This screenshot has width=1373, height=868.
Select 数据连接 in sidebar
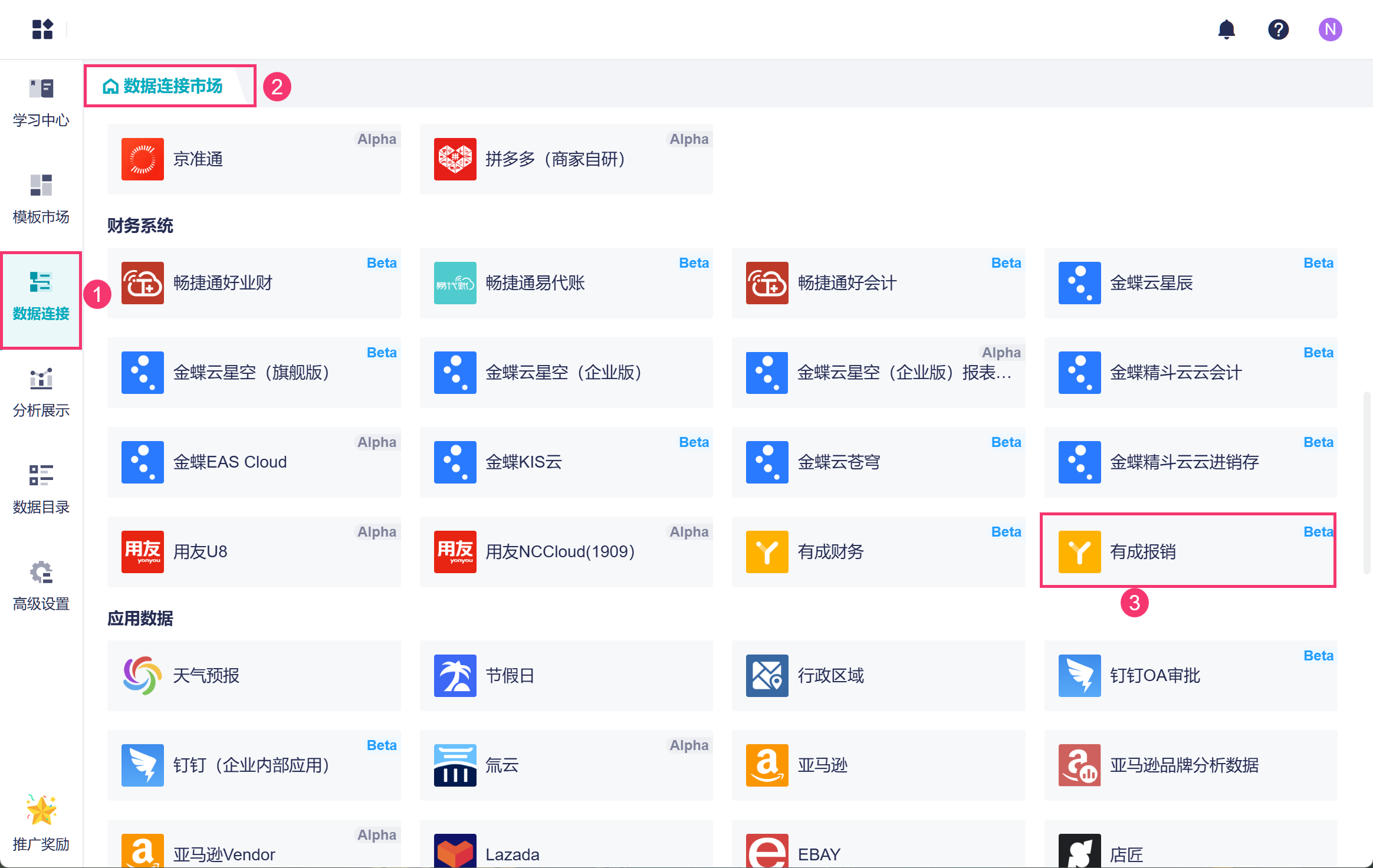coord(41,297)
